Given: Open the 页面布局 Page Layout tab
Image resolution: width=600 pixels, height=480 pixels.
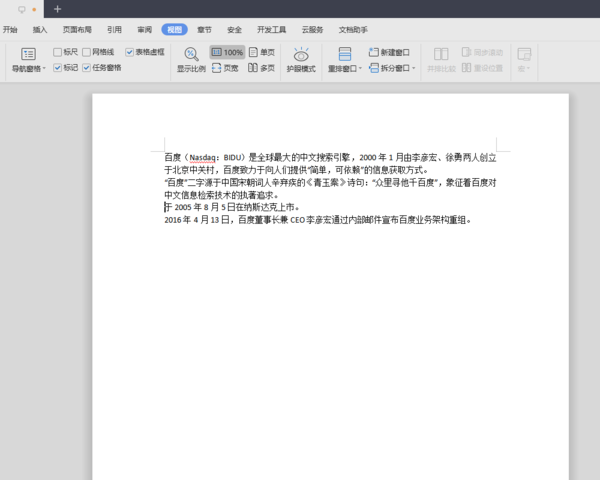Looking at the screenshot, I should tap(77, 29).
